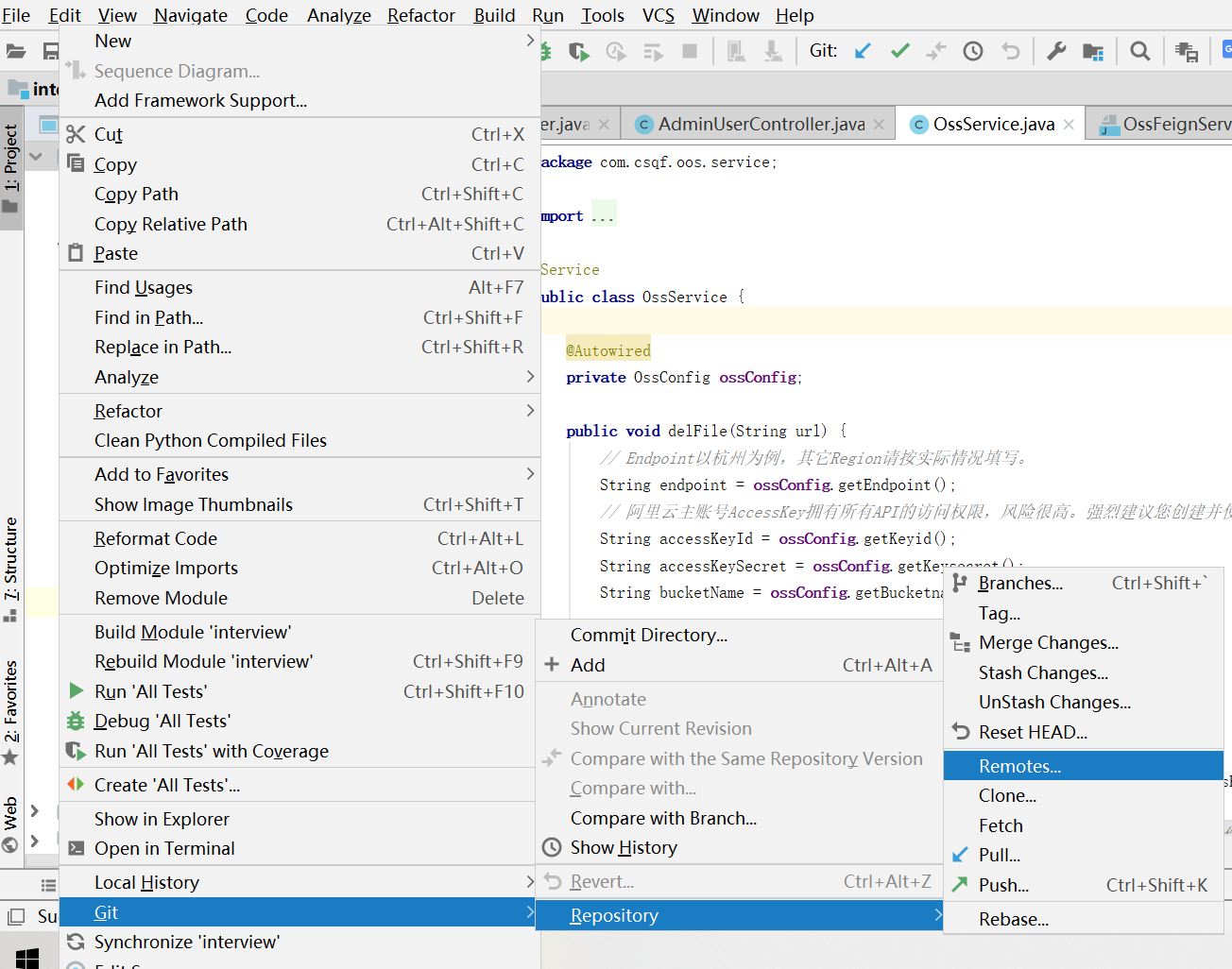Select Reformat Code menu entry
Screen dimensions: 1232x969
(x=299, y=538)
